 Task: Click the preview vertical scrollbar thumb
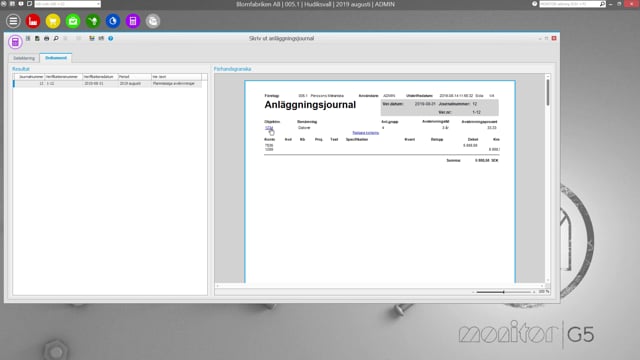click(548, 92)
